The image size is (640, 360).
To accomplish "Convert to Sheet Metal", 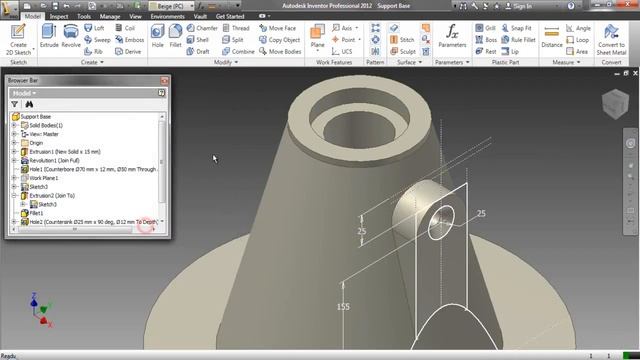I will coord(611,40).
